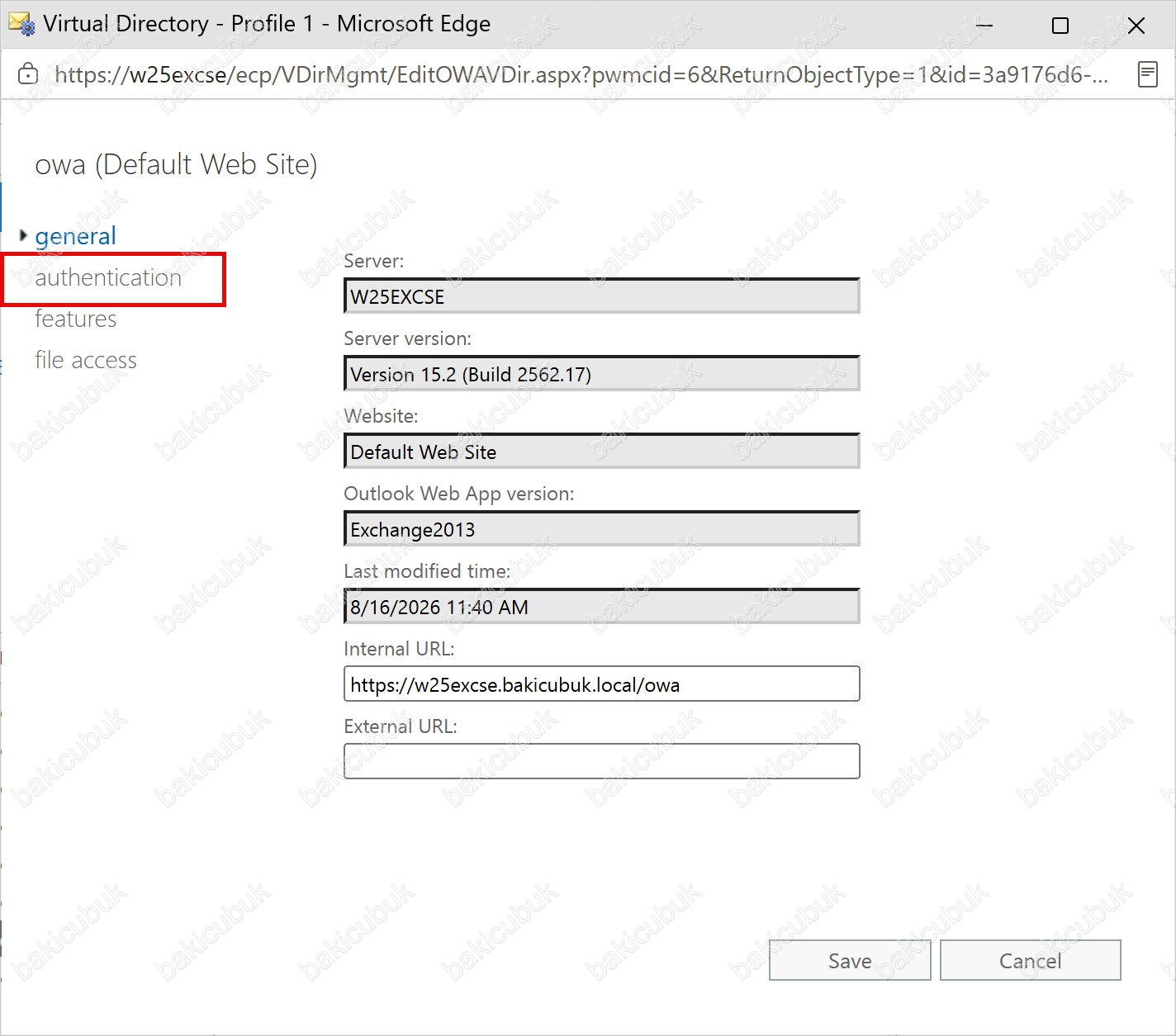Image resolution: width=1176 pixels, height=1036 pixels.
Task: Click the 'Outlook Web App version:' label
Action: click(x=458, y=494)
